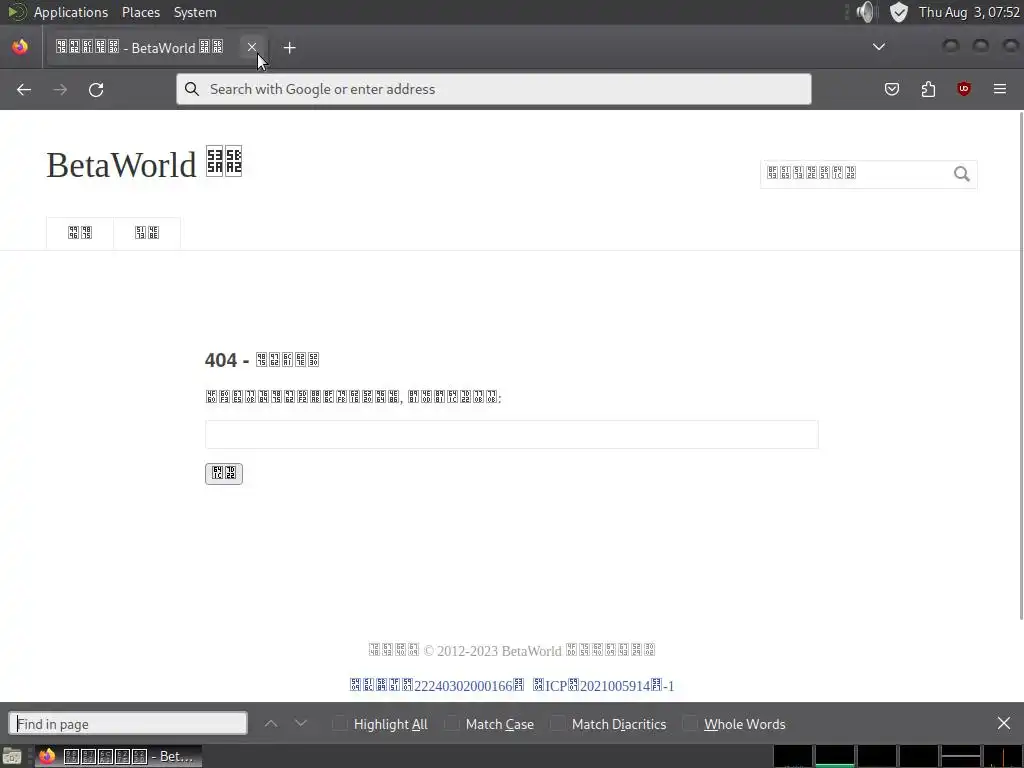Open the ICP 2021005914 link
1024x768 pixels.
coord(603,686)
